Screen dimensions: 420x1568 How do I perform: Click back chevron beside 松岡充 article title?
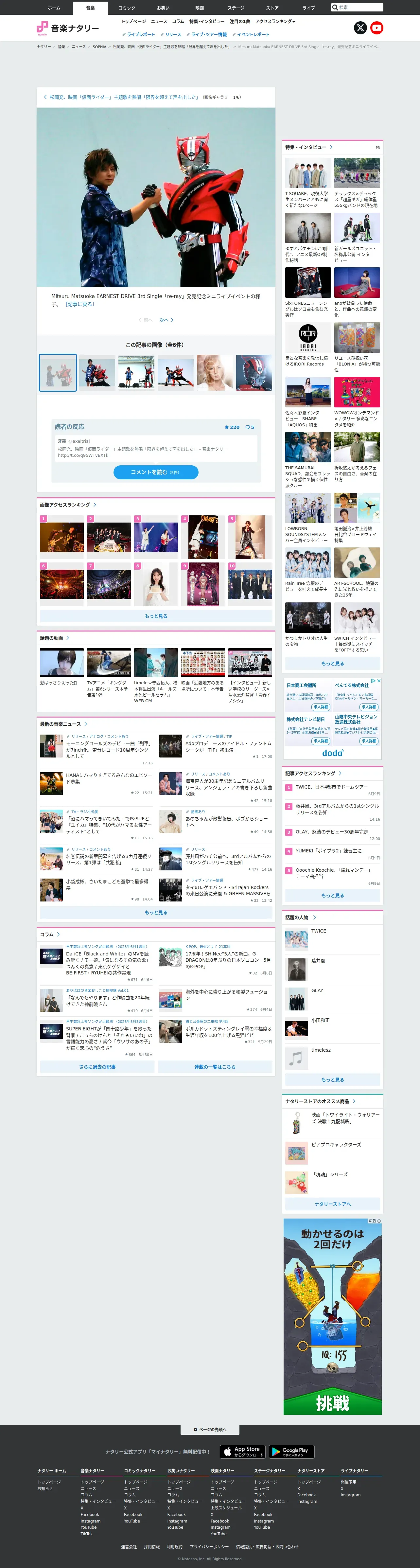click(x=45, y=98)
